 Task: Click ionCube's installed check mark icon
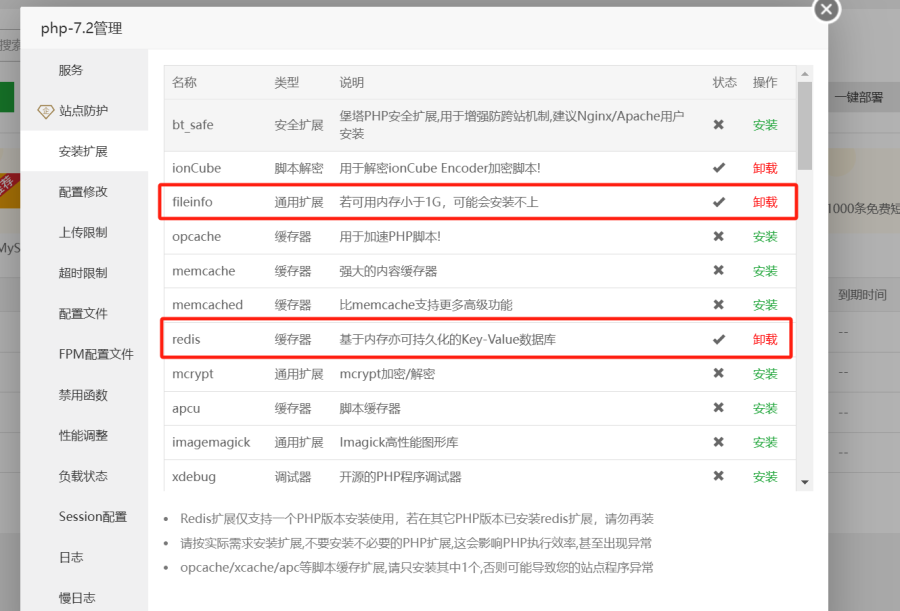click(x=718, y=167)
